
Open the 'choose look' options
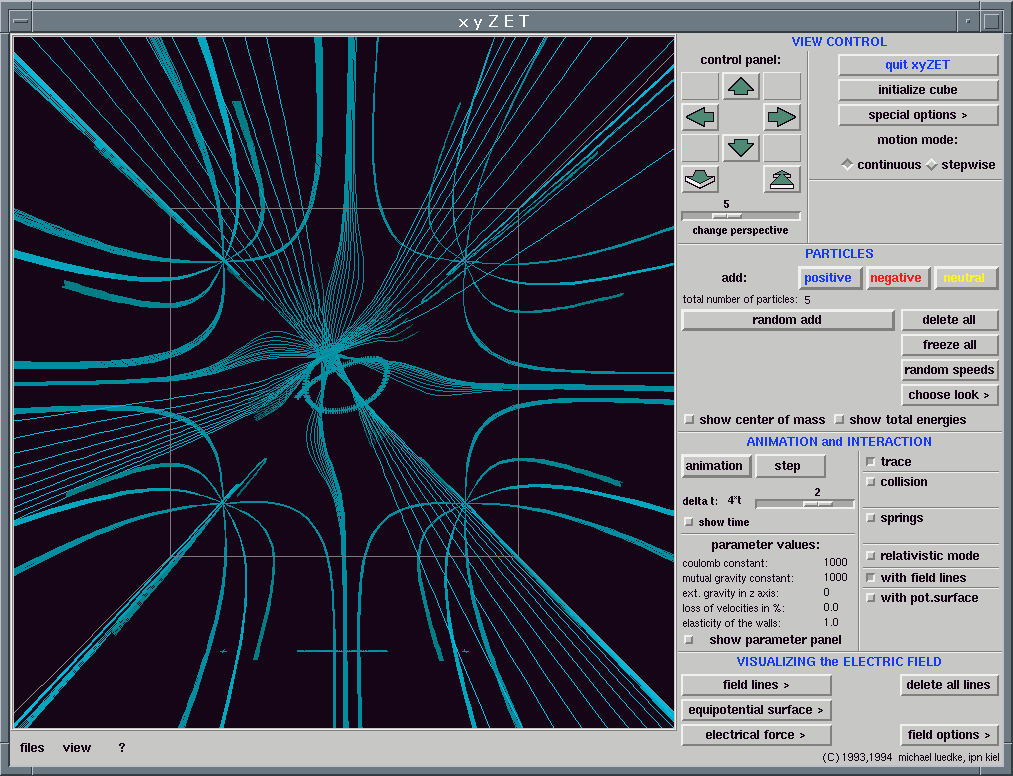(949, 395)
